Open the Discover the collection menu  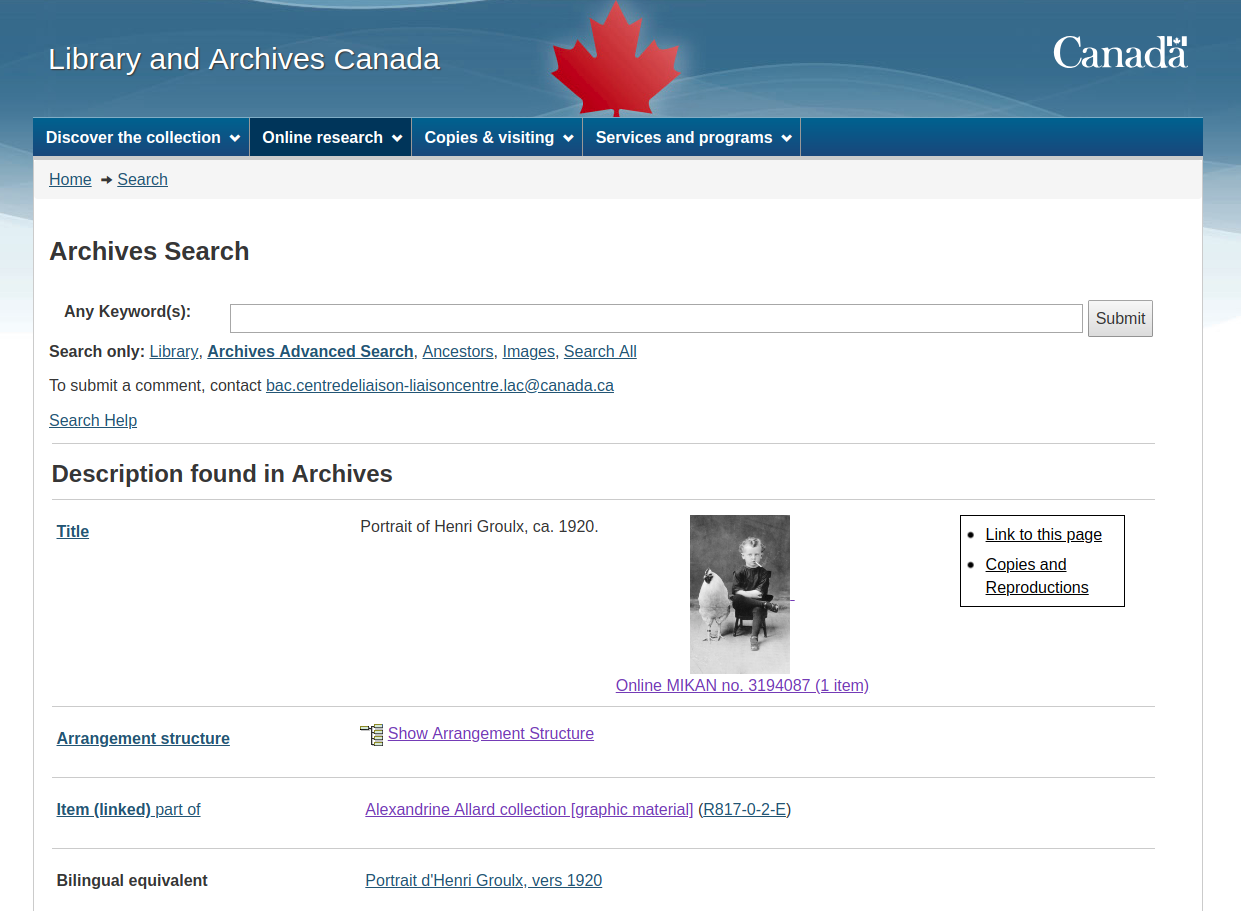pos(141,138)
